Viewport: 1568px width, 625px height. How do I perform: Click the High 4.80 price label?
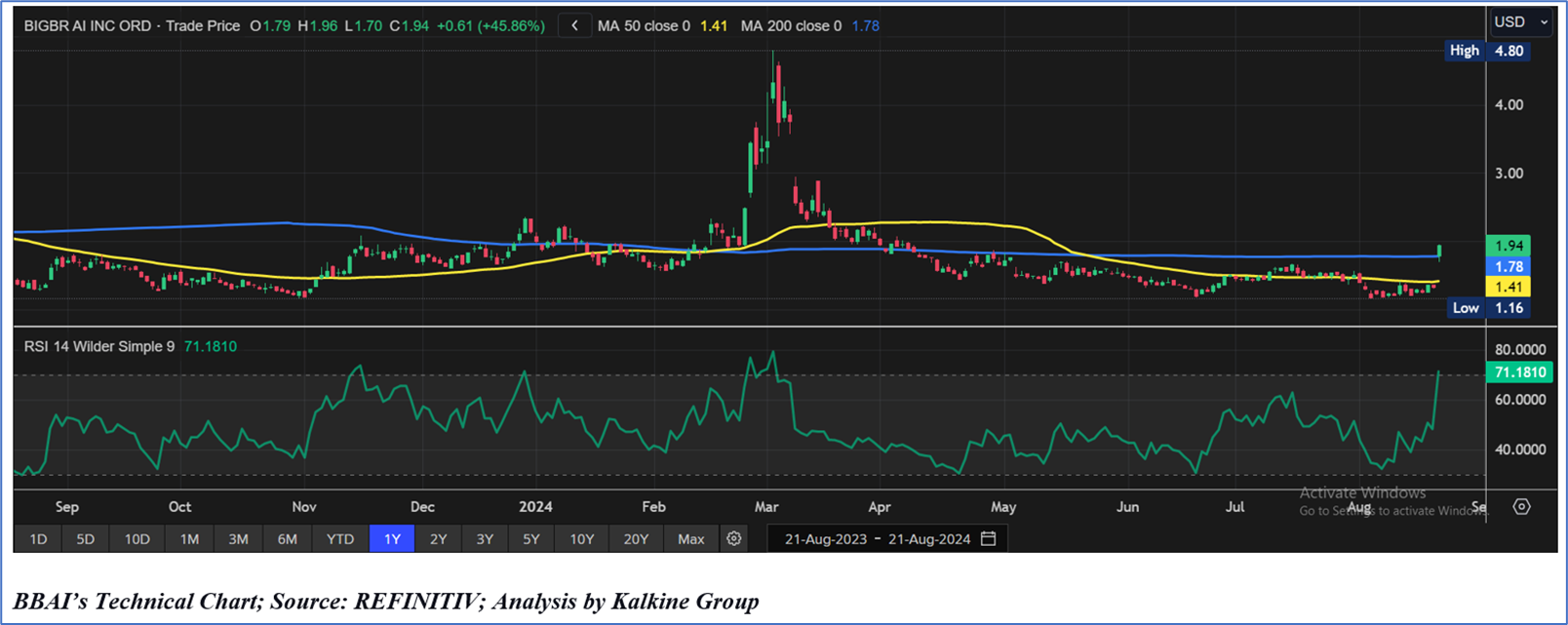pos(1488,51)
